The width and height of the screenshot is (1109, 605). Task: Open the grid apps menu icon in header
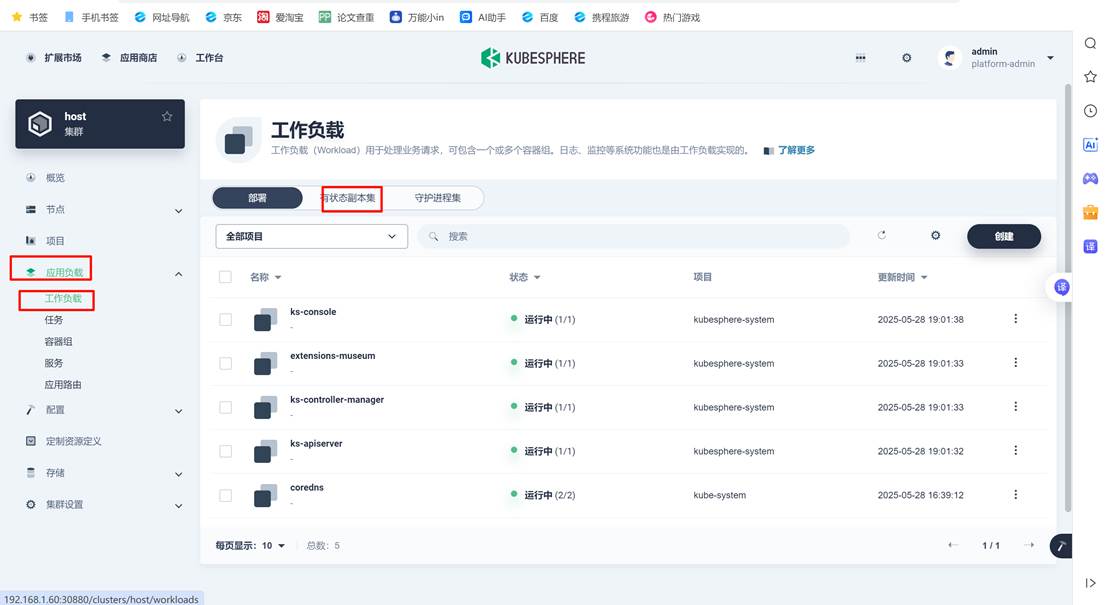pyautogui.click(x=860, y=58)
